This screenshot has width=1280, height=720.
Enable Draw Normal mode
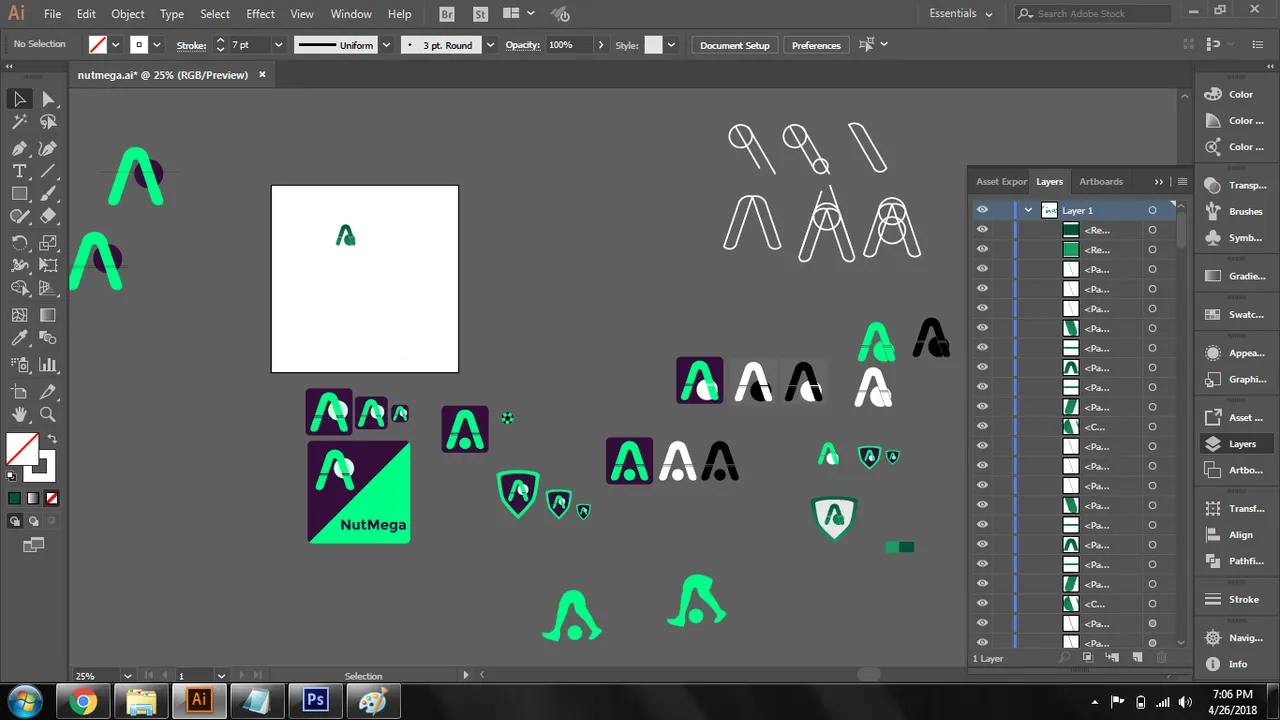pyautogui.click(x=15, y=521)
